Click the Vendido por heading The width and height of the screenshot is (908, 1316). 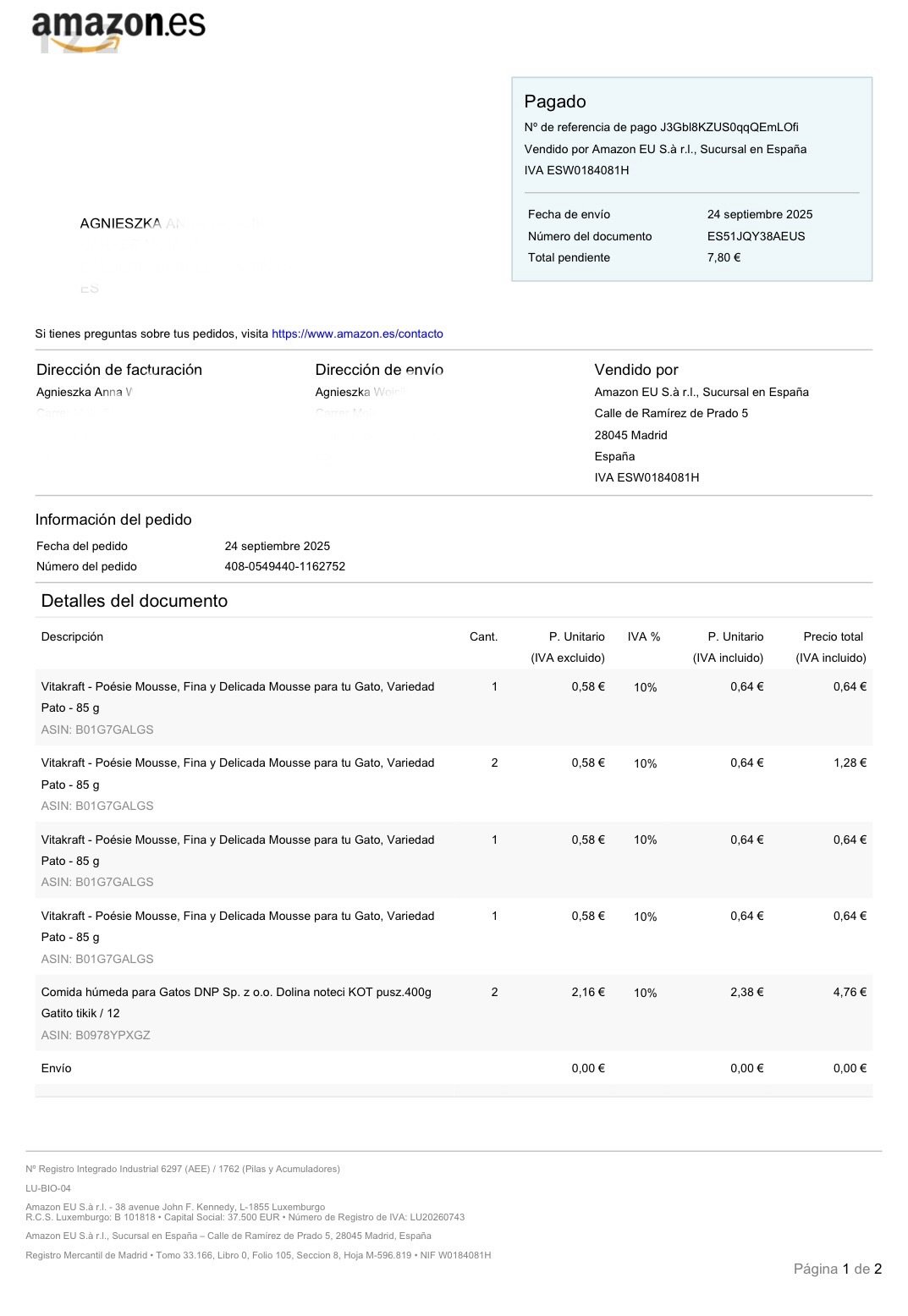click(636, 370)
